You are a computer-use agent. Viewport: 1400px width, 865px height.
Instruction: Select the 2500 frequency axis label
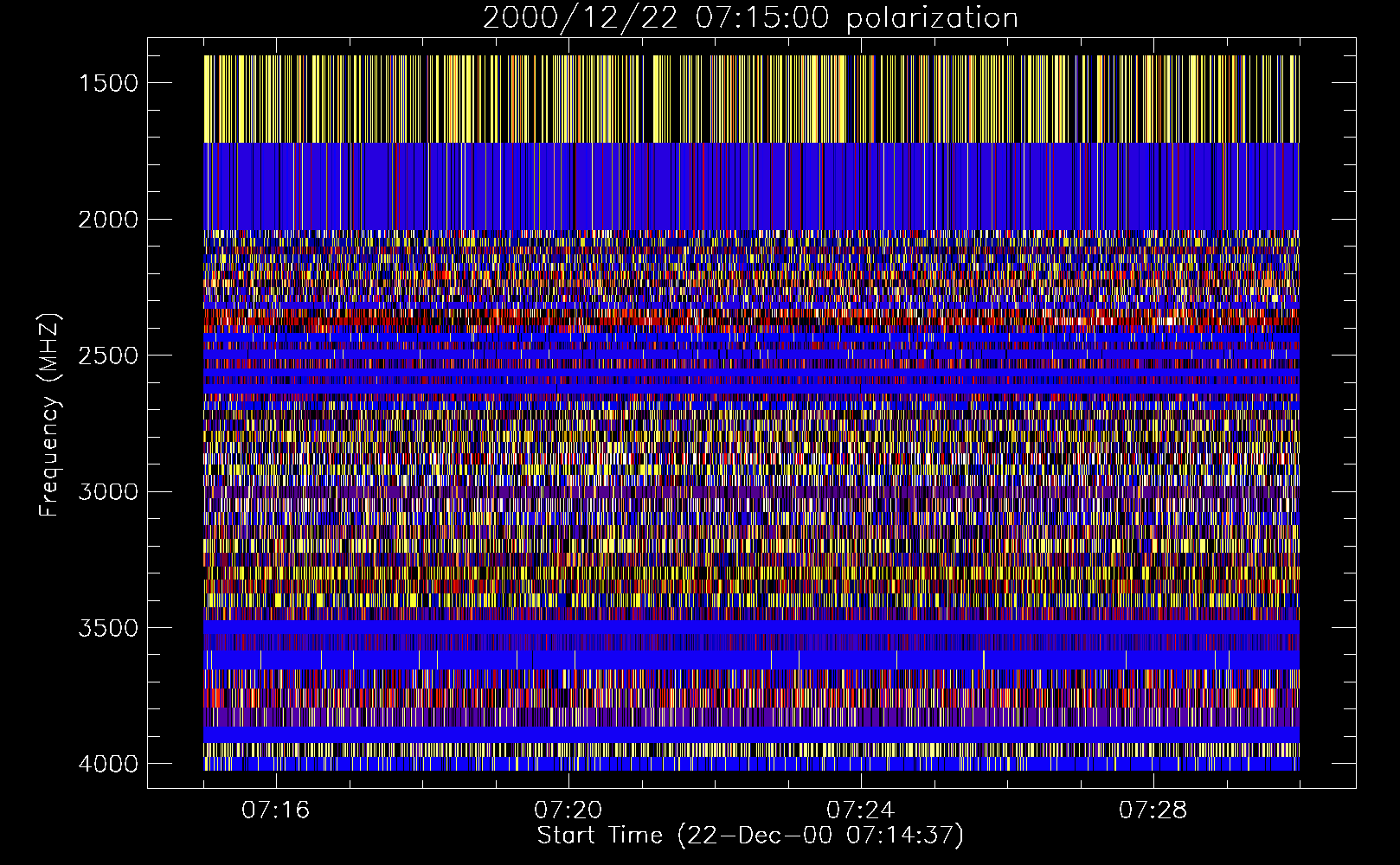point(108,356)
